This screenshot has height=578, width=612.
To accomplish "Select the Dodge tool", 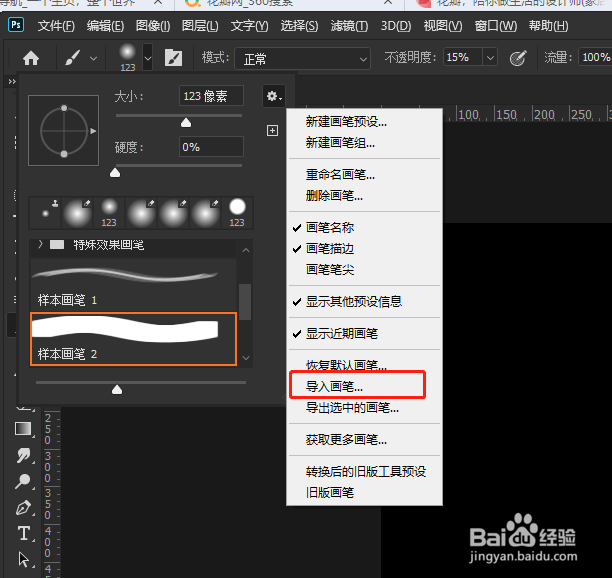I will click(23, 481).
